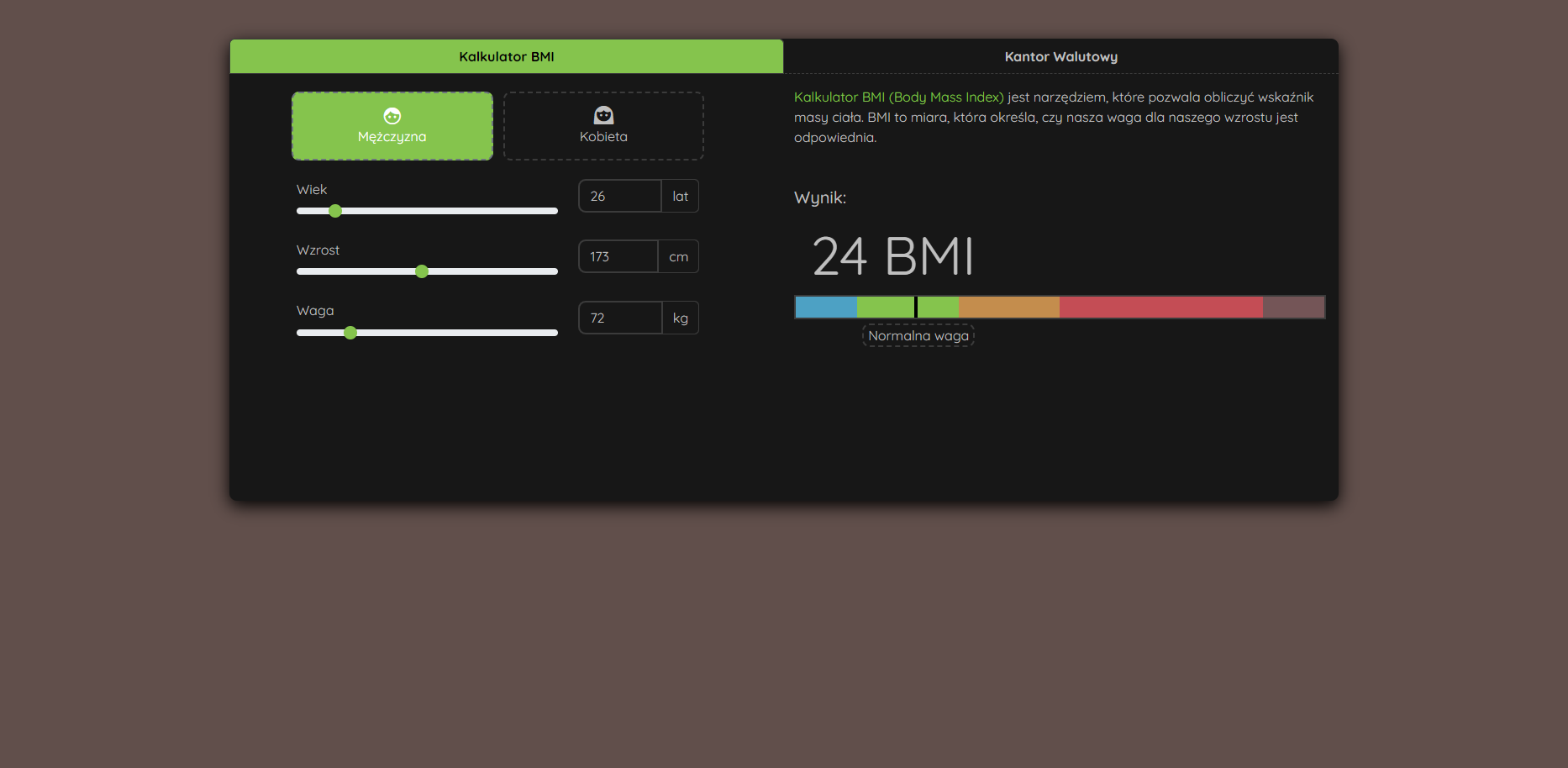The height and width of the screenshot is (768, 1568).
Task: Focus the height input showing 173
Action: point(618,256)
